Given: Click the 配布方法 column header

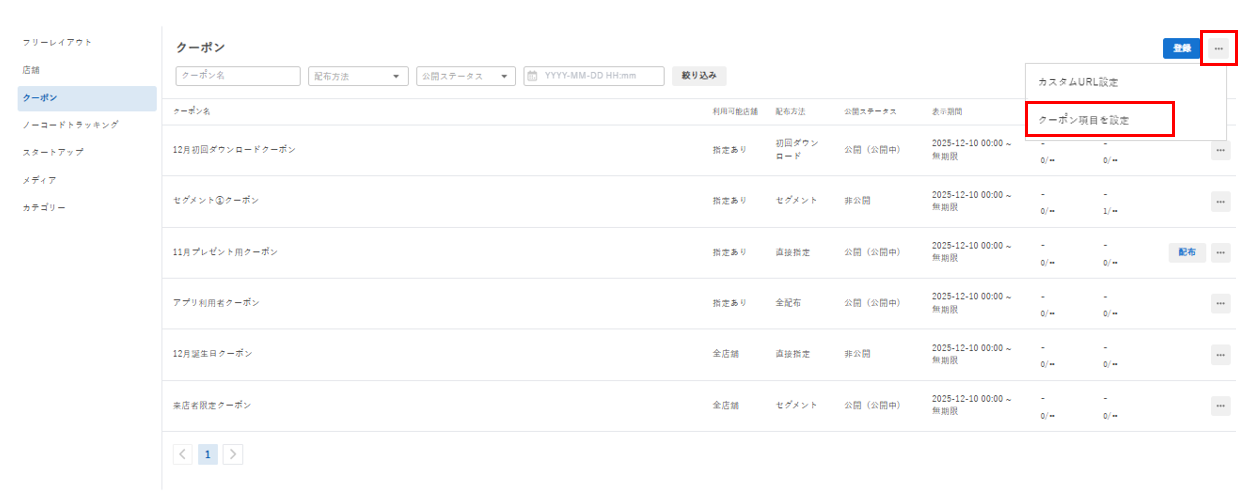Looking at the screenshot, I should click(x=790, y=111).
